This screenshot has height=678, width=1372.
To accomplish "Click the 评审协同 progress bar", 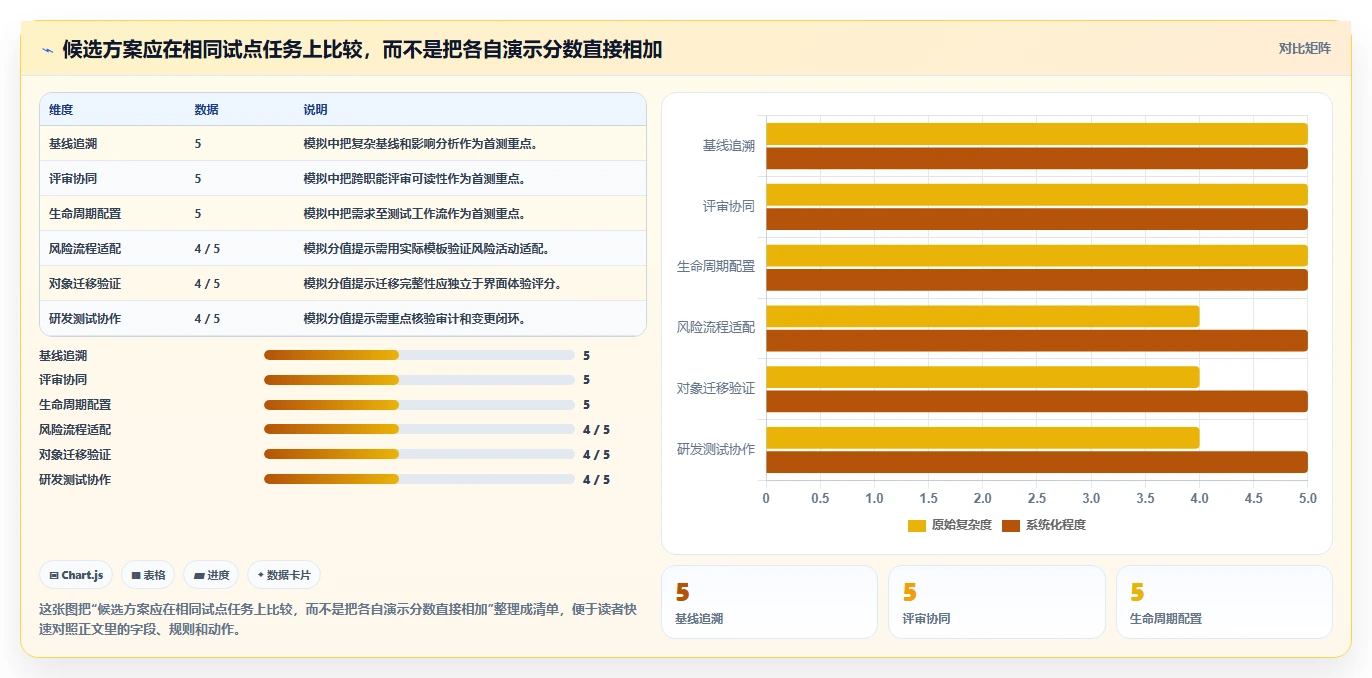I will click(x=419, y=380).
